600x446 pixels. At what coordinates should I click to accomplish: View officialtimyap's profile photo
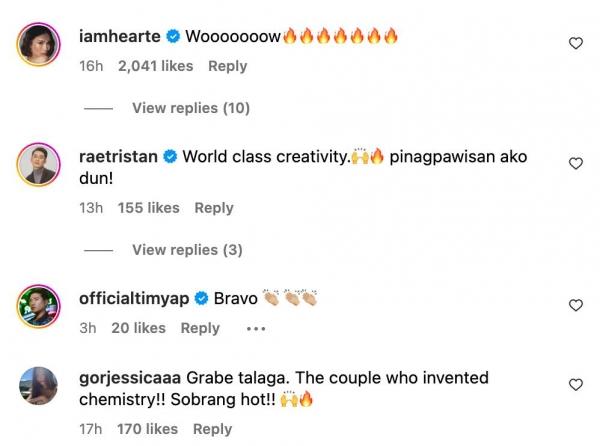(x=37, y=305)
